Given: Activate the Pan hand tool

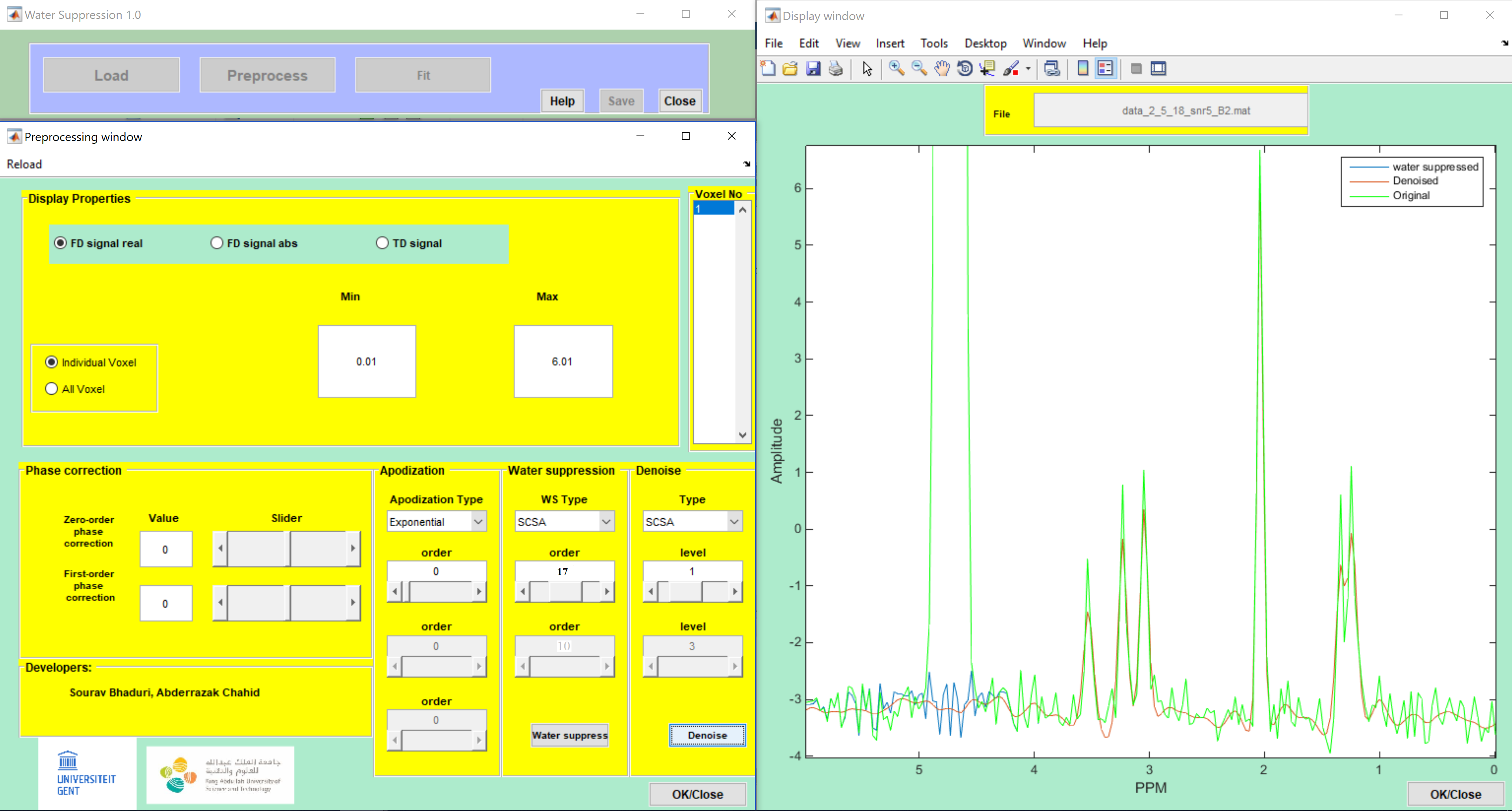Looking at the screenshot, I should click(941, 69).
